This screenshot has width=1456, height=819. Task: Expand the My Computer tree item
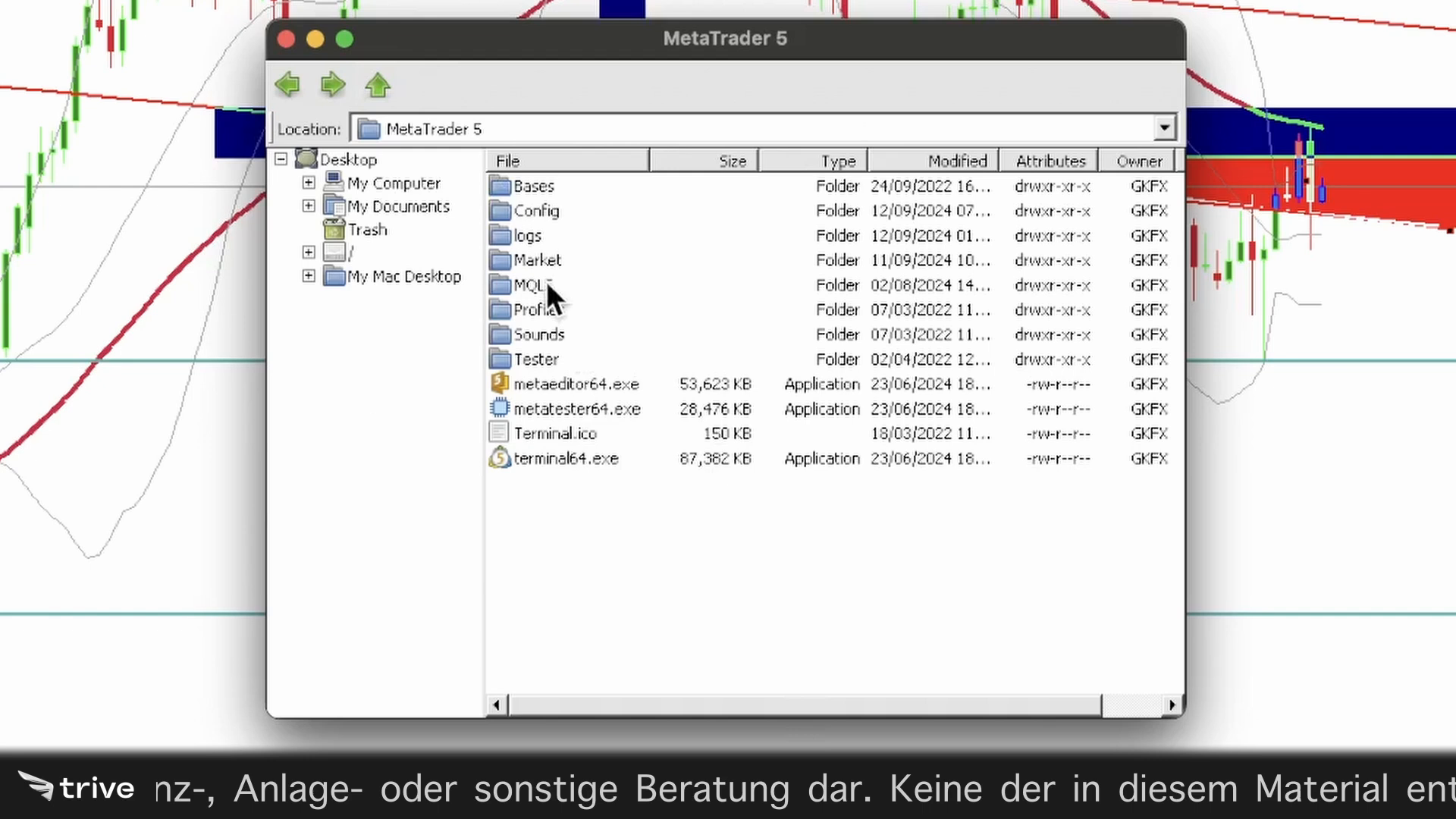tap(309, 182)
